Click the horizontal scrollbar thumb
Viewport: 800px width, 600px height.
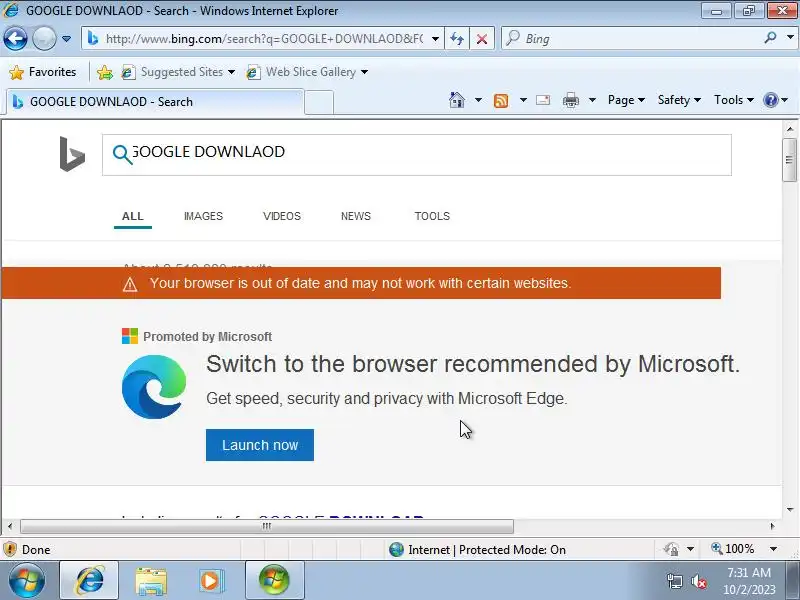[266, 526]
